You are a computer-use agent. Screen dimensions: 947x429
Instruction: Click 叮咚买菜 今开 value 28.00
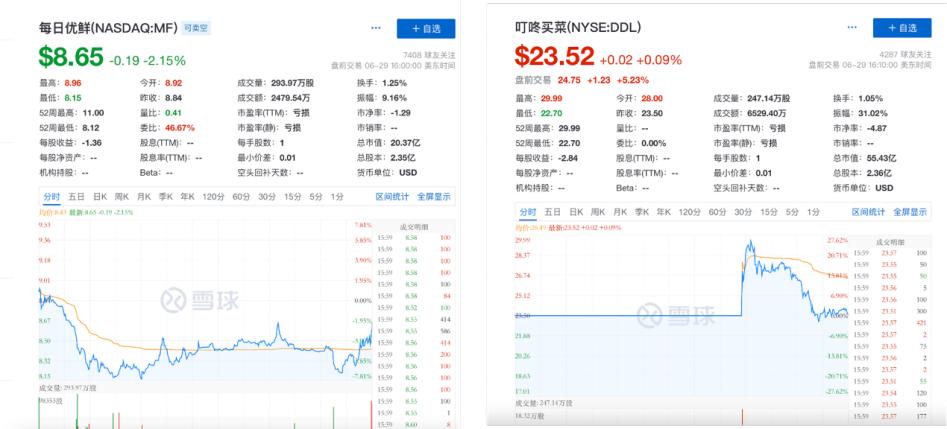[x=653, y=98]
